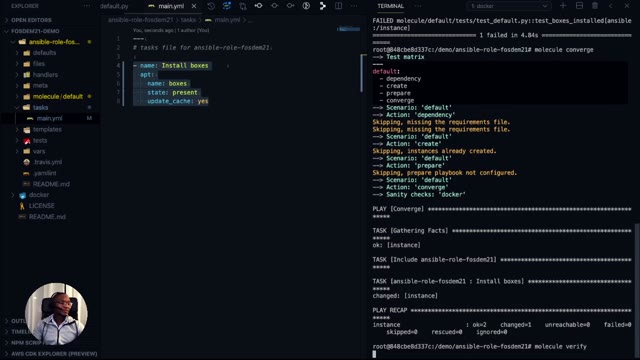This screenshot has height=360, width=640.
Task: Click the editor minimap preview
Action: pyautogui.click(x=348, y=29)
